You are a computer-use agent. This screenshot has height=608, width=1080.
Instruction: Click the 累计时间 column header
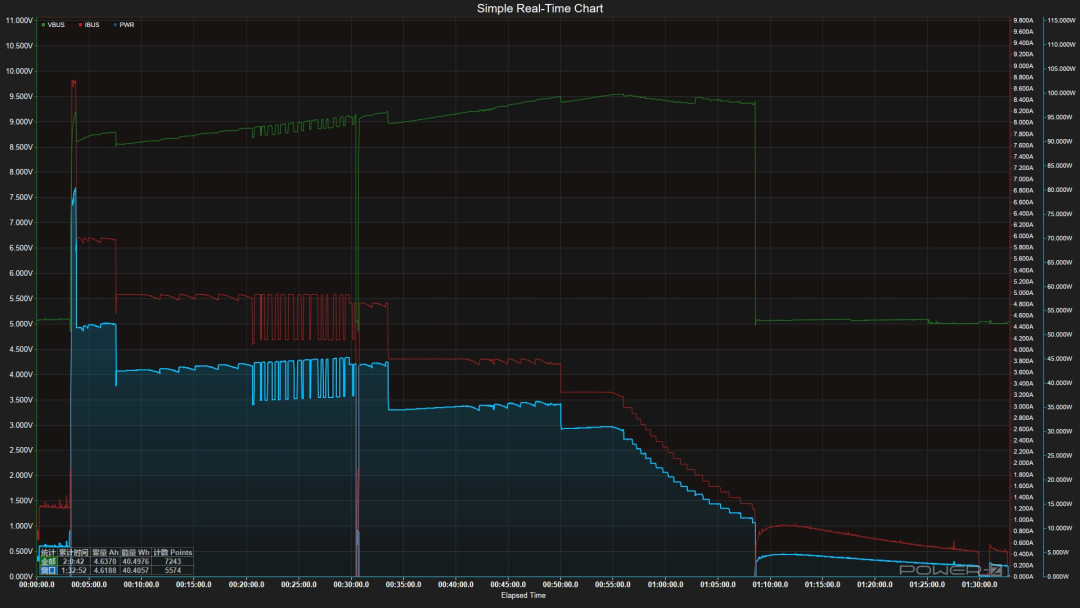[74, 552]
